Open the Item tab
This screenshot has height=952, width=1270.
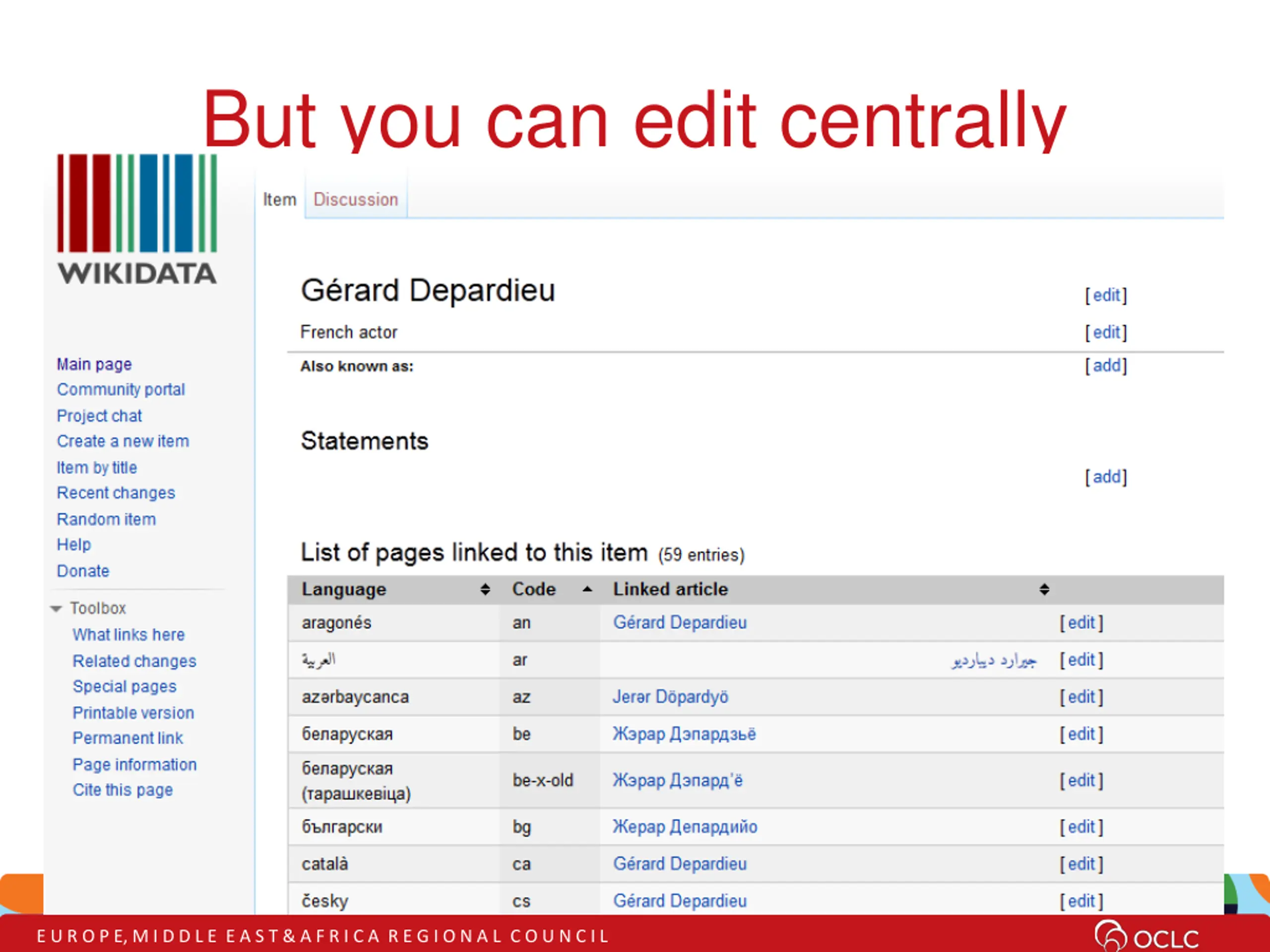(x=280, y=199)
